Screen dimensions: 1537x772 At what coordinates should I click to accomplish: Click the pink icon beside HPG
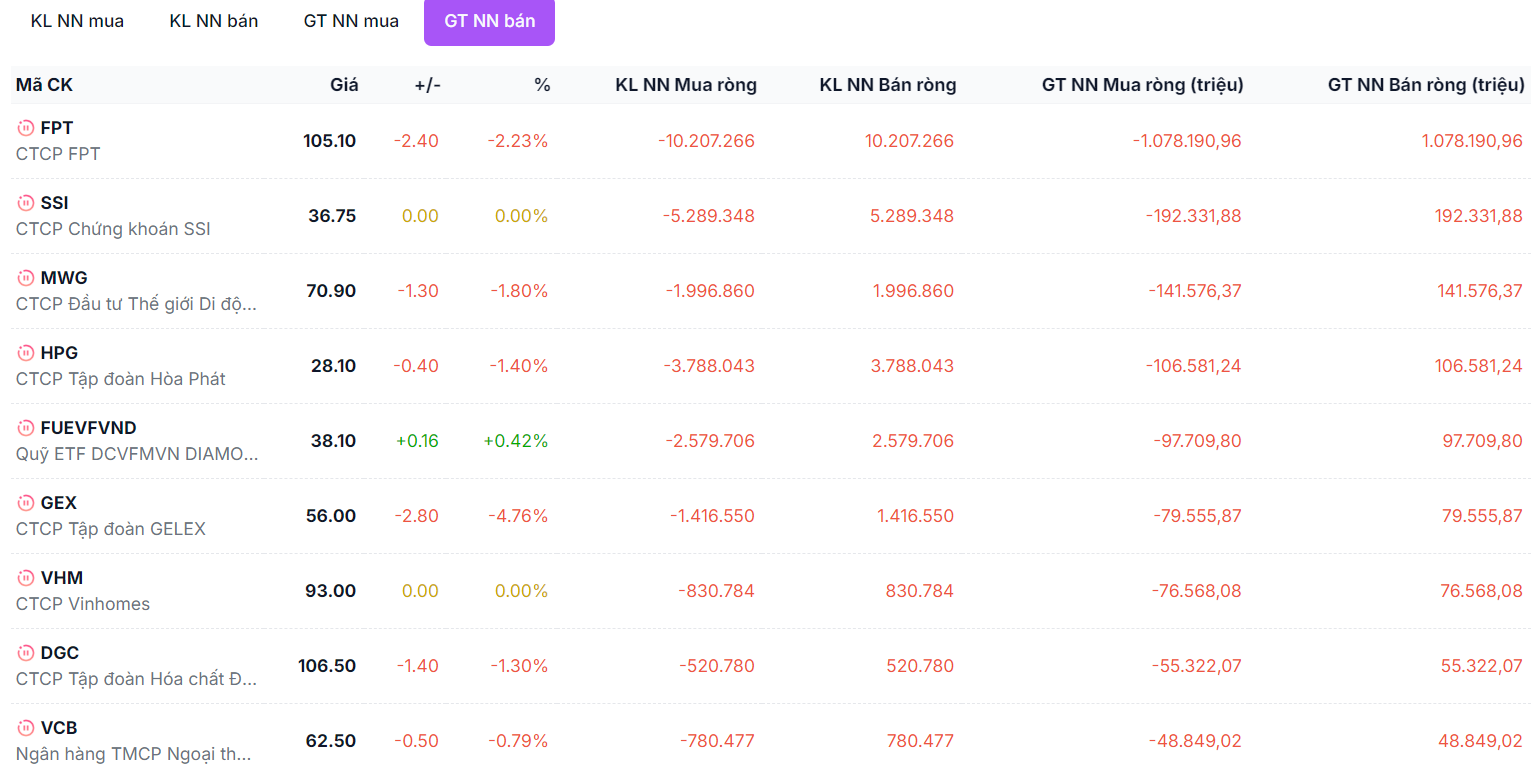(26, 353)
